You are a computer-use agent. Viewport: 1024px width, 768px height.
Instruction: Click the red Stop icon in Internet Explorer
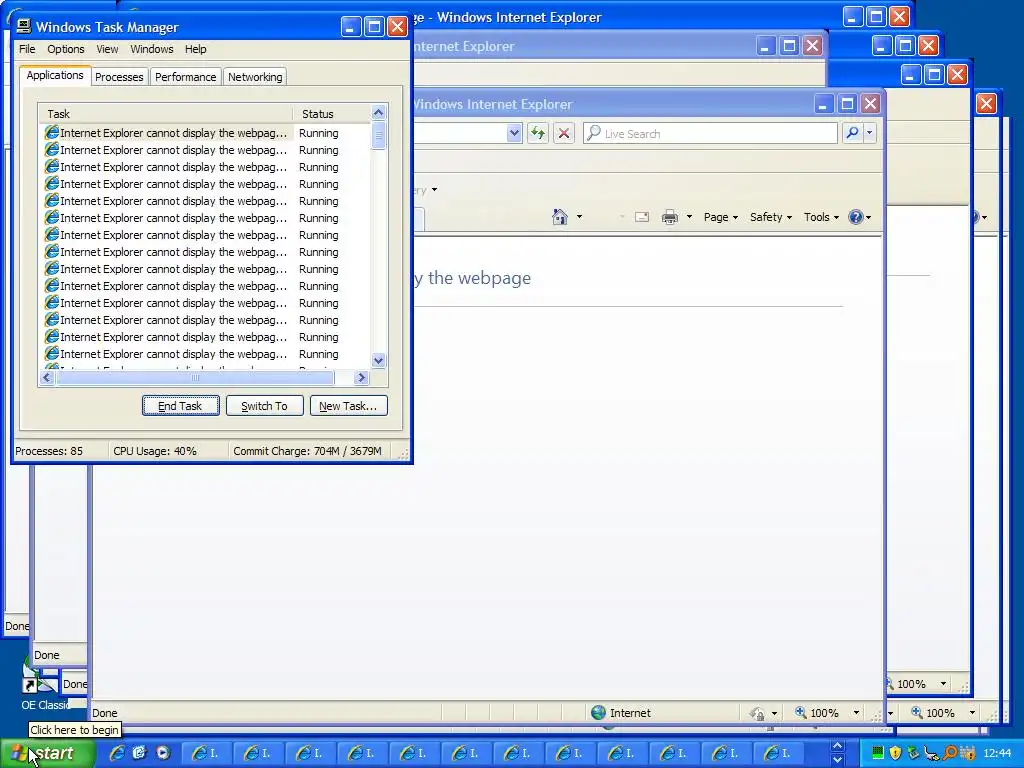564,133
